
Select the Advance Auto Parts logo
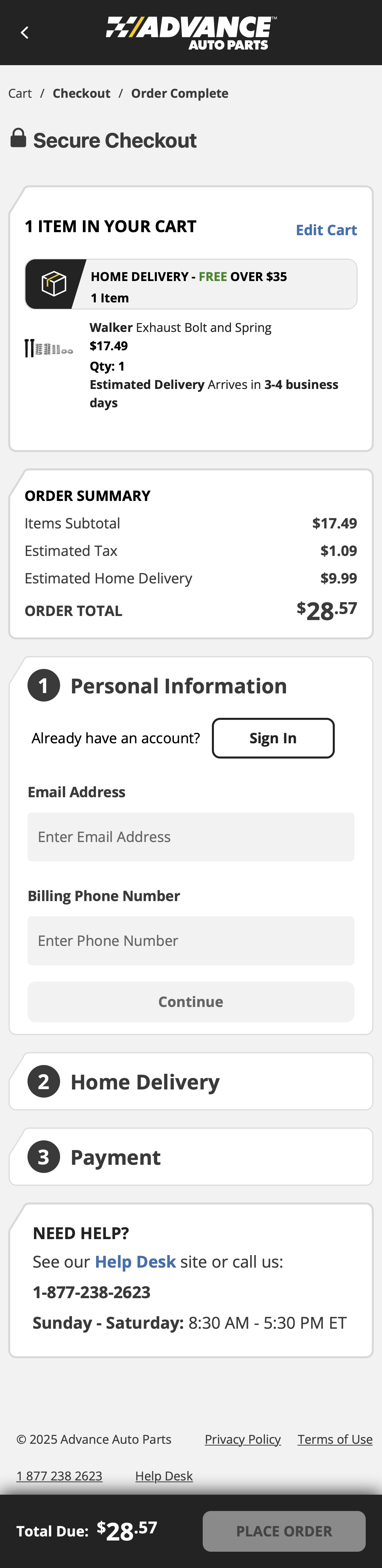pos(191,32)
